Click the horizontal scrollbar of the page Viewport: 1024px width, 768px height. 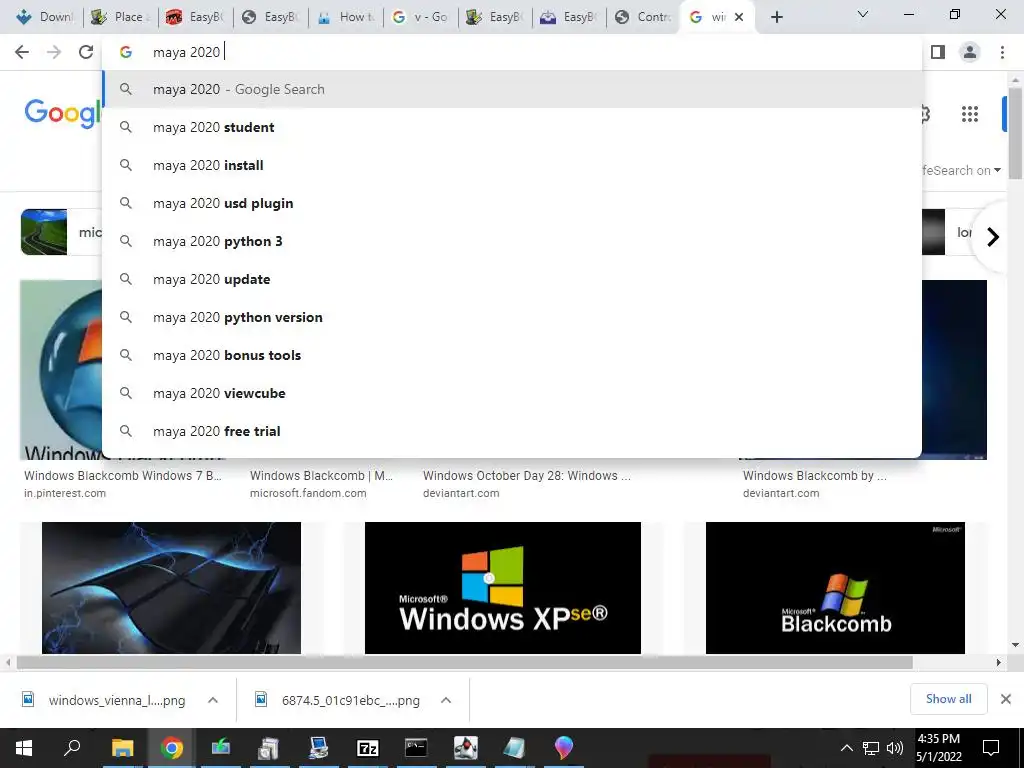(464, 662)
